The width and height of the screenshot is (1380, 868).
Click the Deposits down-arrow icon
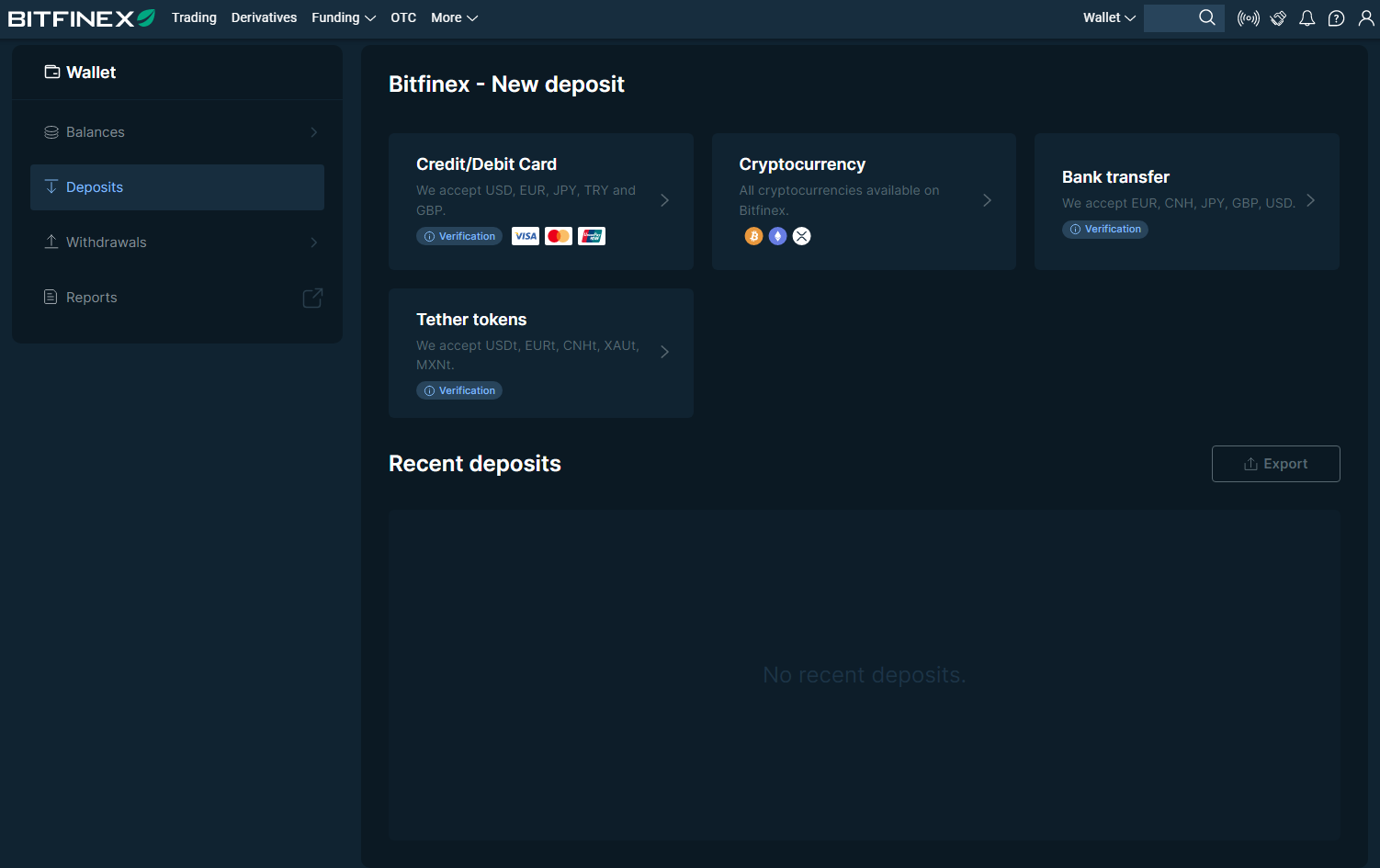(x=51, y=186)
